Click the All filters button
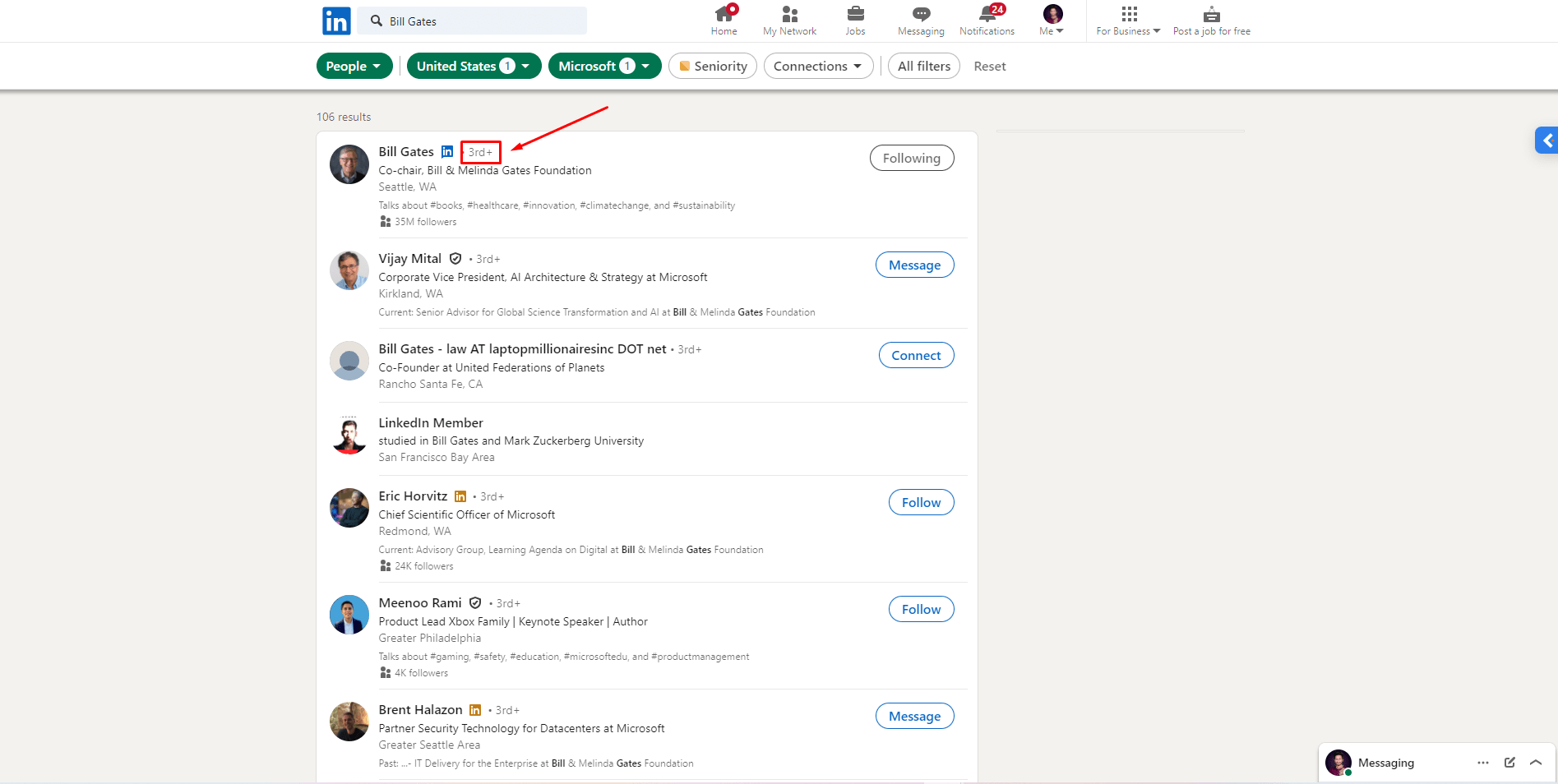1558x784 pixels. point(923,66)
